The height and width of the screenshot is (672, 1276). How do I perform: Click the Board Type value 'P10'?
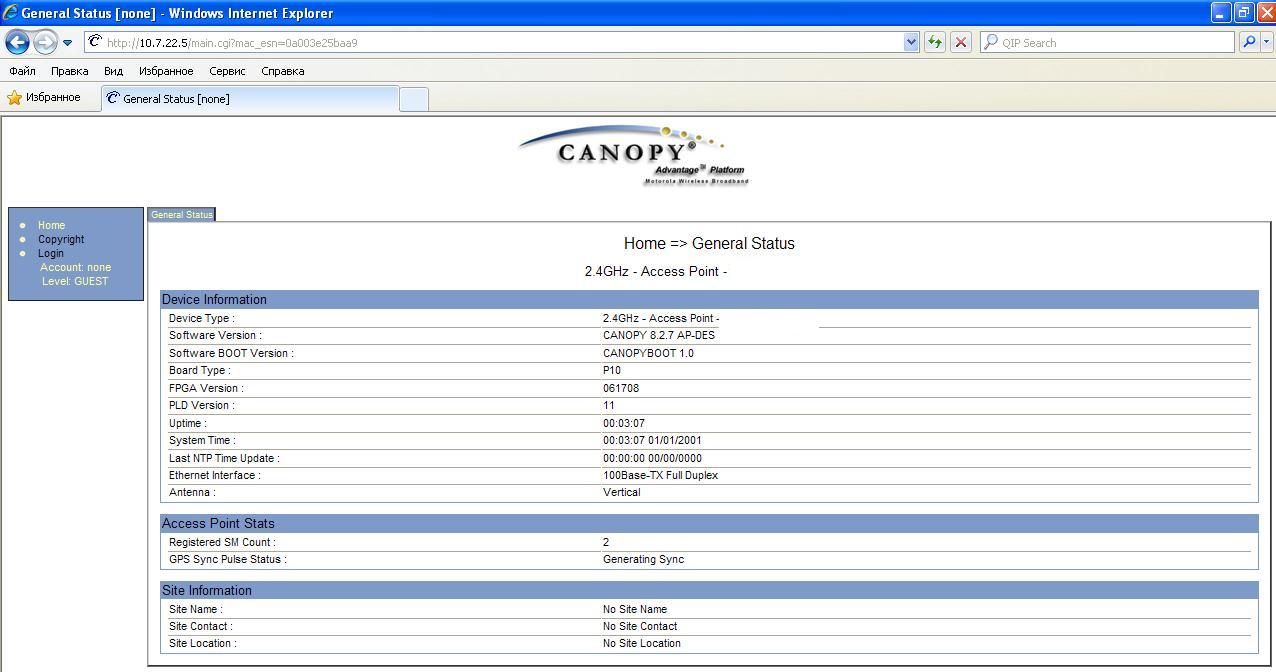(612, 370)
